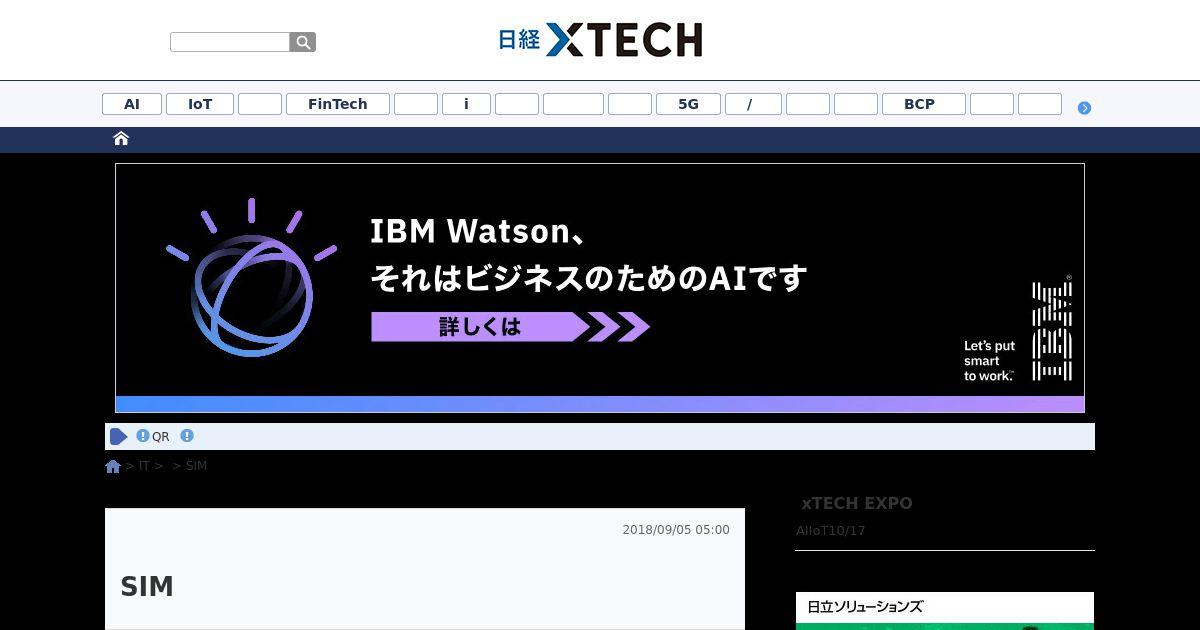Select the AI topic tag
This screenshot has width=1200, height=630.
[x=132, y=104]
